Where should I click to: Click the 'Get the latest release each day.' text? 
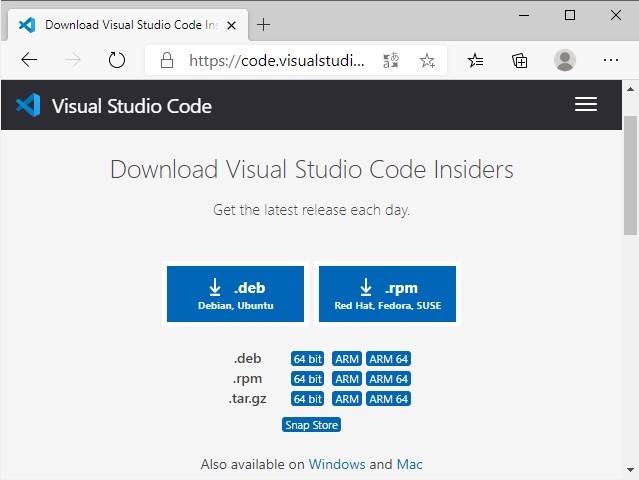pos(311,210)
